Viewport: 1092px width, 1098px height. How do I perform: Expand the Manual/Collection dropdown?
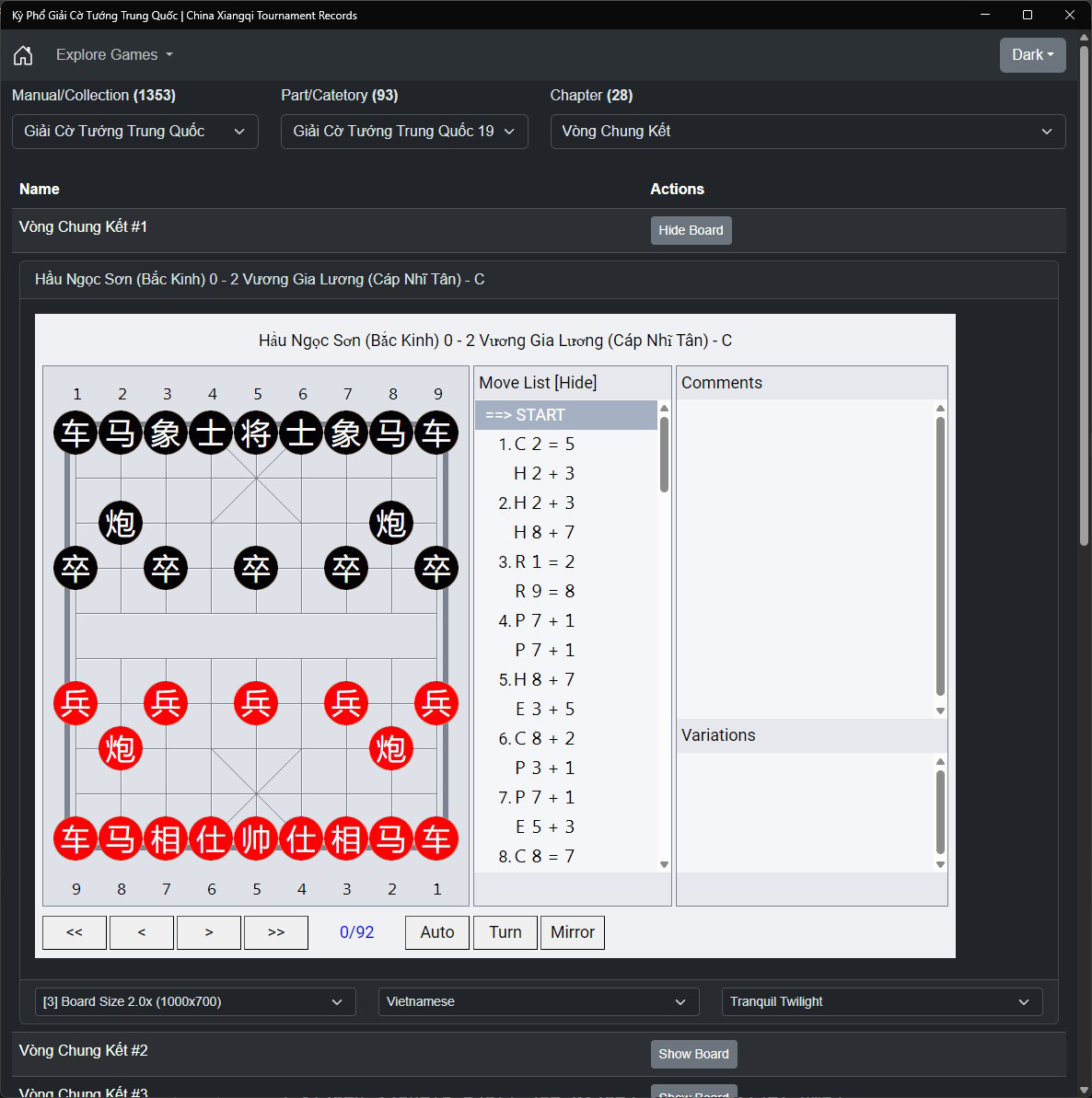(135, 132)
